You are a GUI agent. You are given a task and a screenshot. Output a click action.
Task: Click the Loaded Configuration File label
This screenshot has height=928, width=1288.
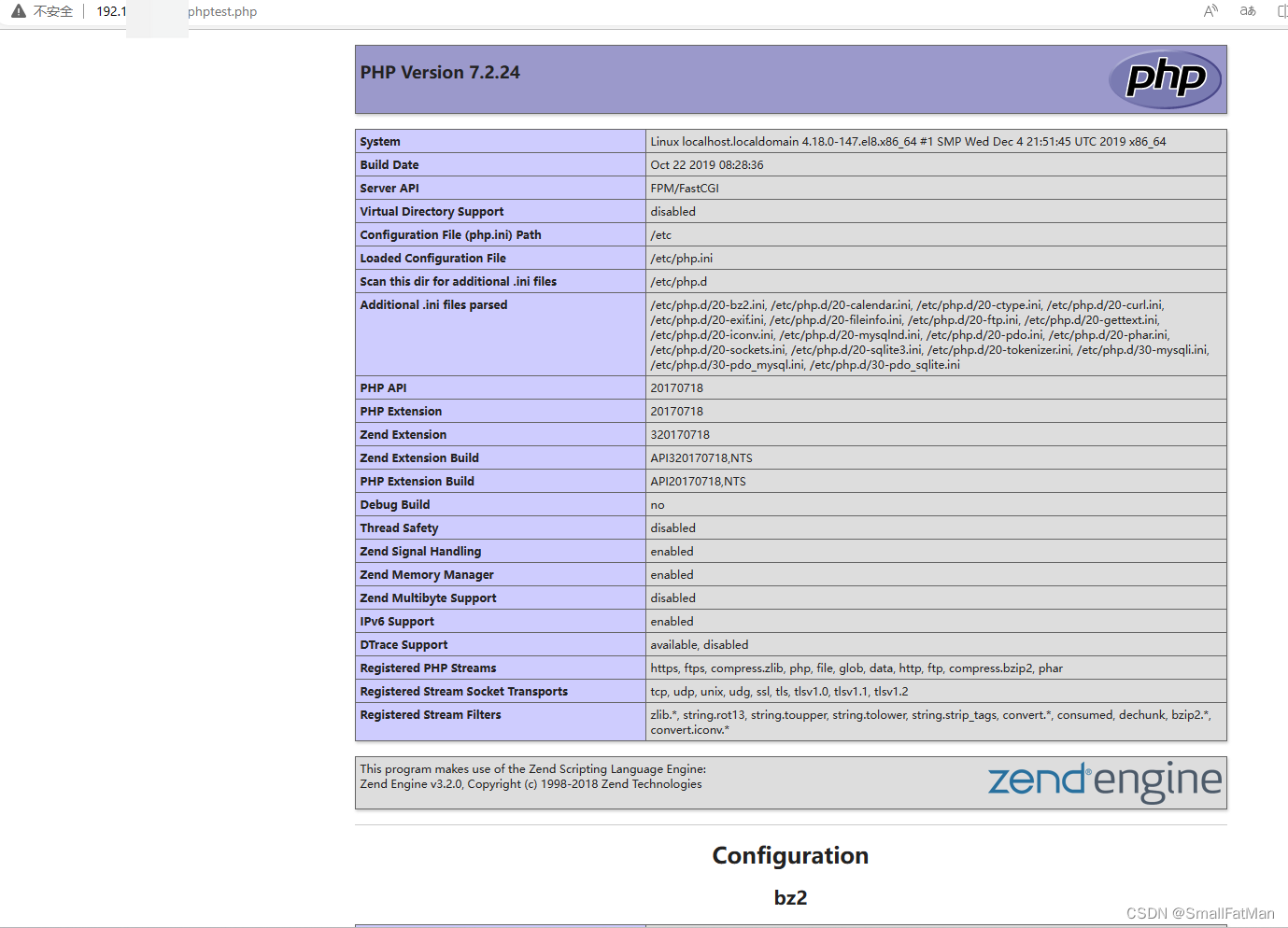(433, 258)
